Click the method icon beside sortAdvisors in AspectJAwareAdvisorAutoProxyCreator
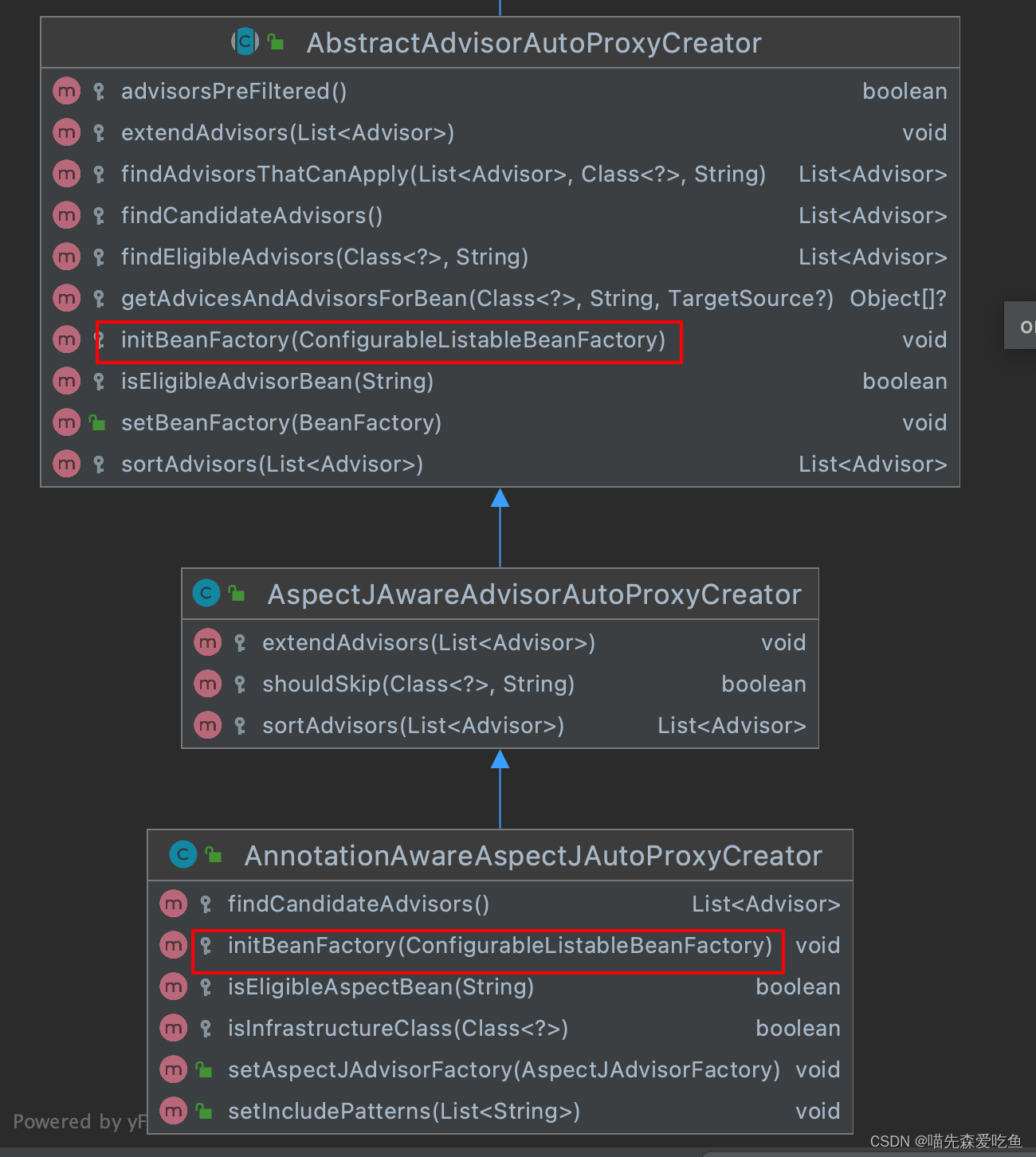 208,725
